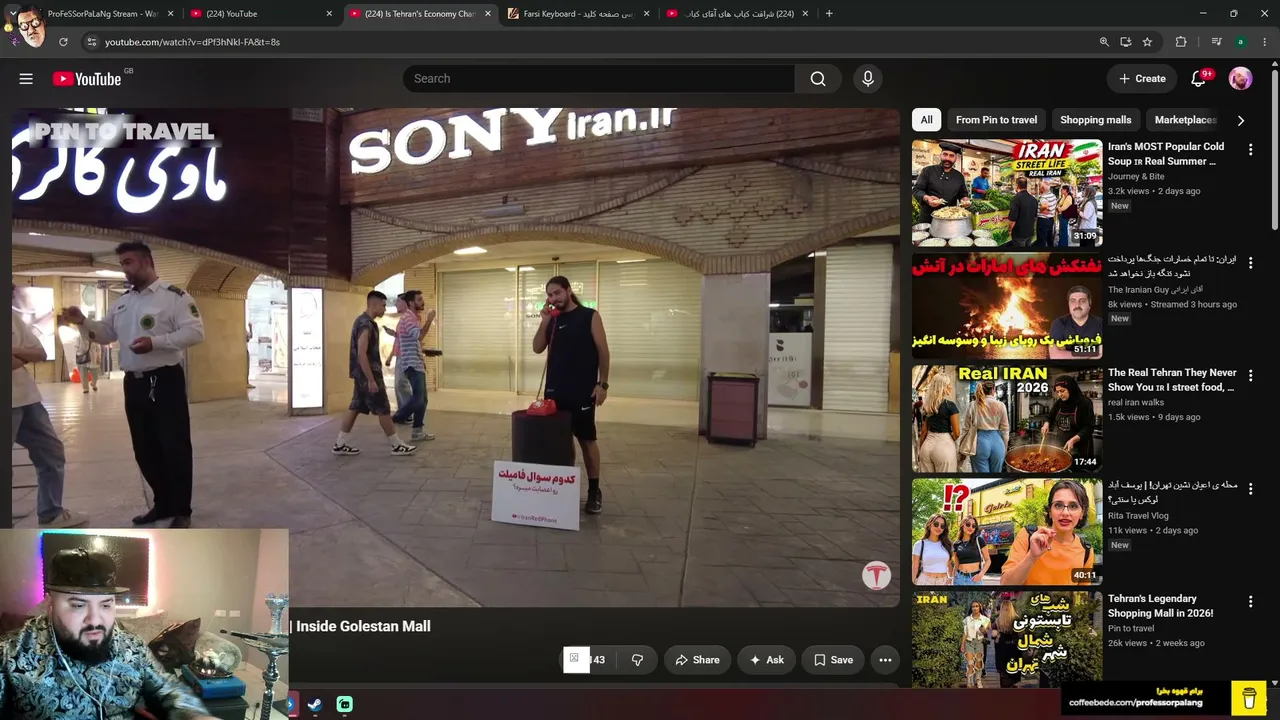Go to YouTube home via logo
This screenshot has height=720, width=1280.
coord(87,79)
